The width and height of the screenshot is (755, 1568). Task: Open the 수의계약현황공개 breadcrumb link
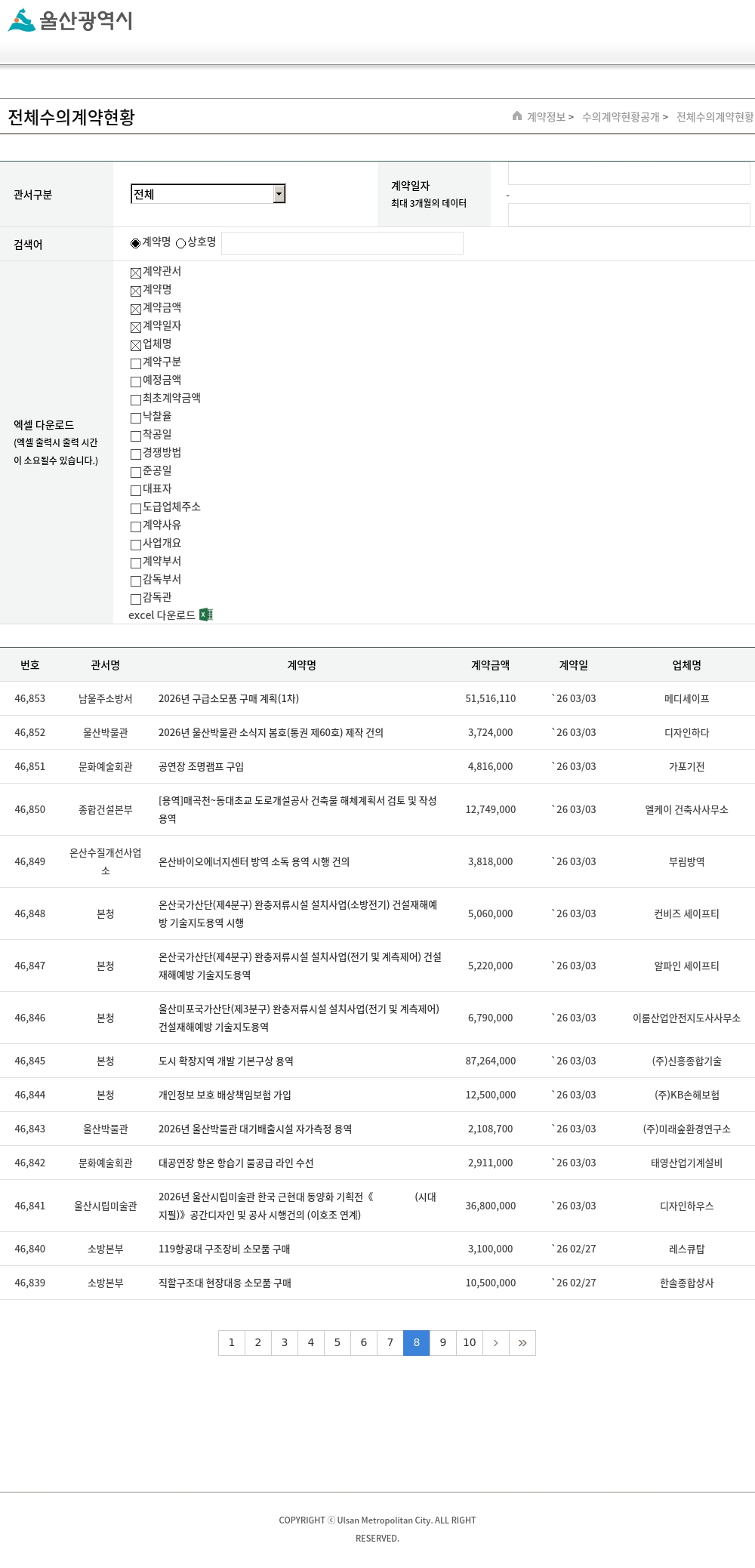pos(621,117)
